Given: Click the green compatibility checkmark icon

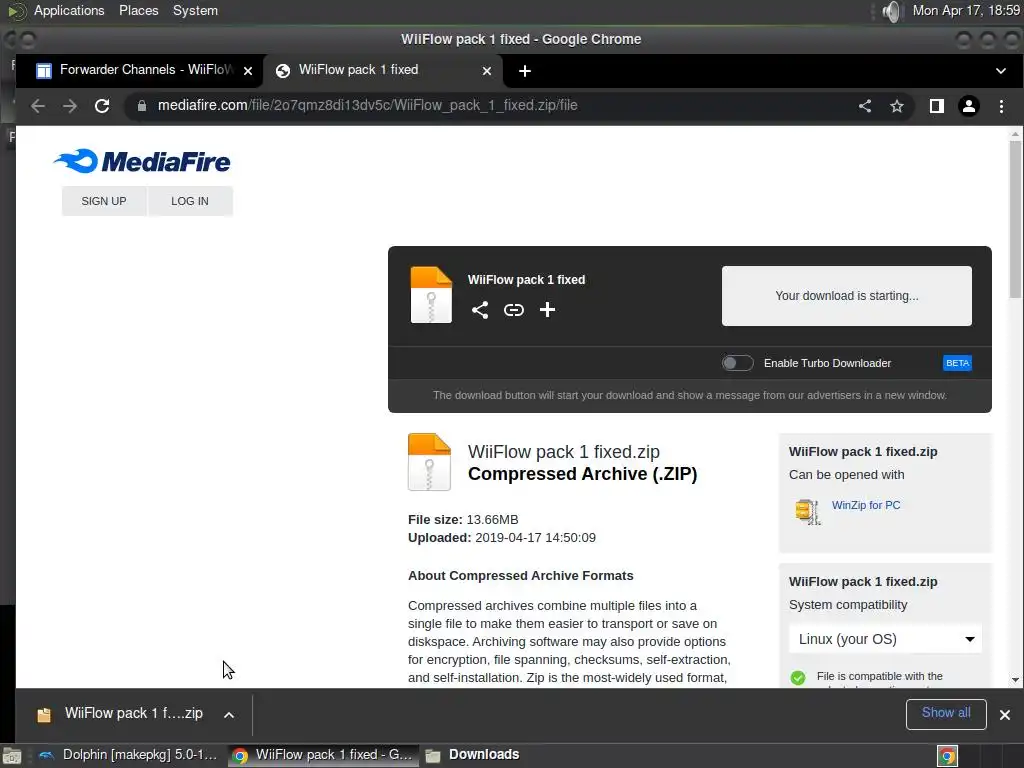Looking at the screenshot, I should (x=798, y=678).
